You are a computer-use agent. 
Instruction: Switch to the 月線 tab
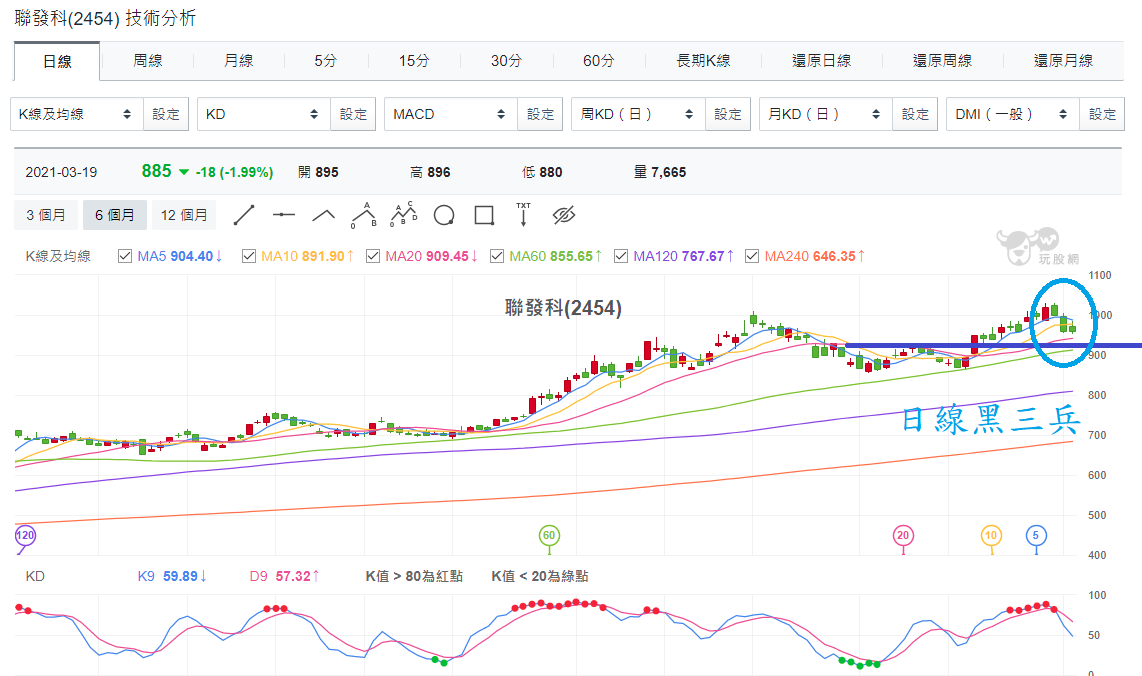click(238, 61)
